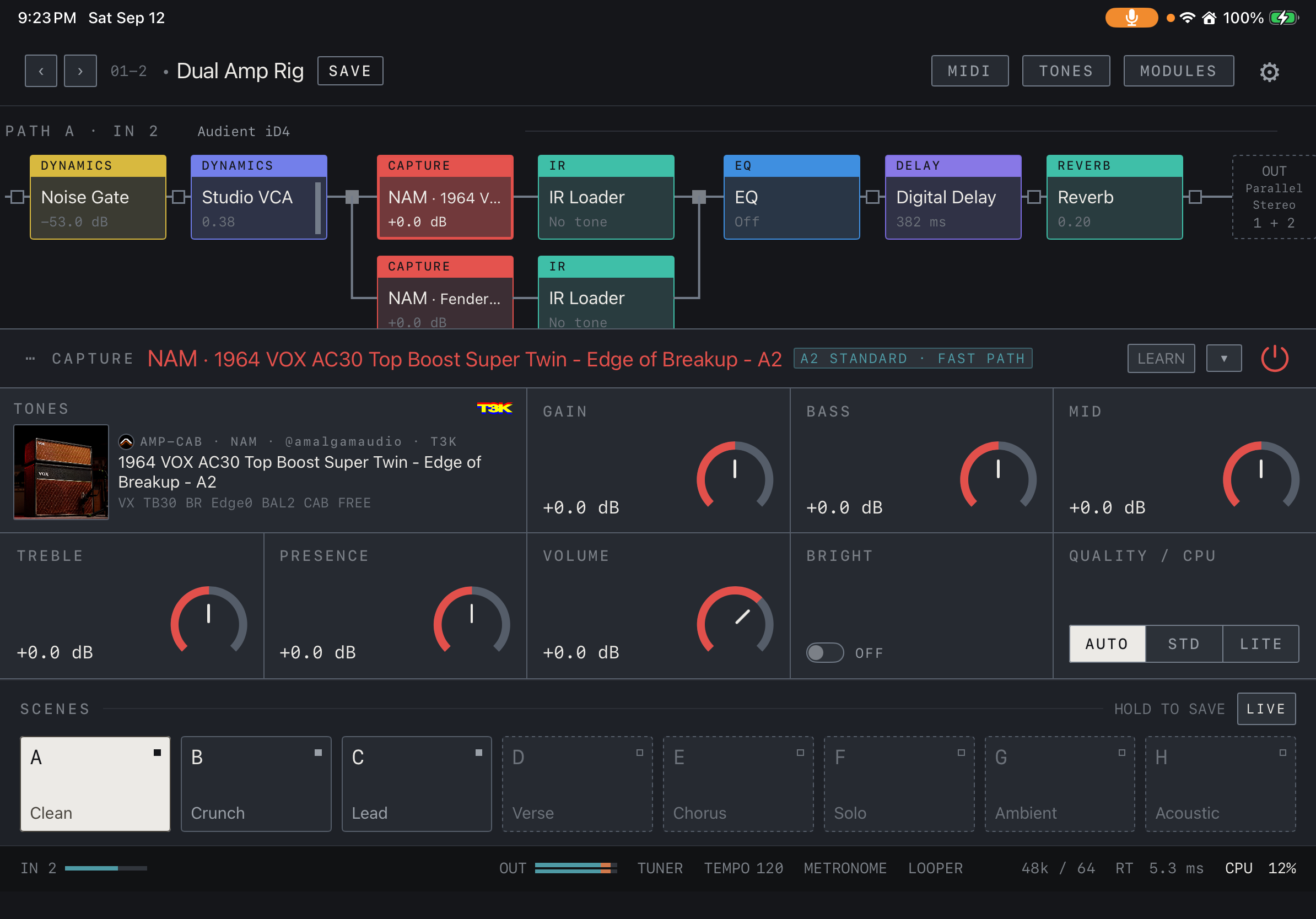Click the T3K logo badge
Screen dimensions: 1316x919
(495, 408)
